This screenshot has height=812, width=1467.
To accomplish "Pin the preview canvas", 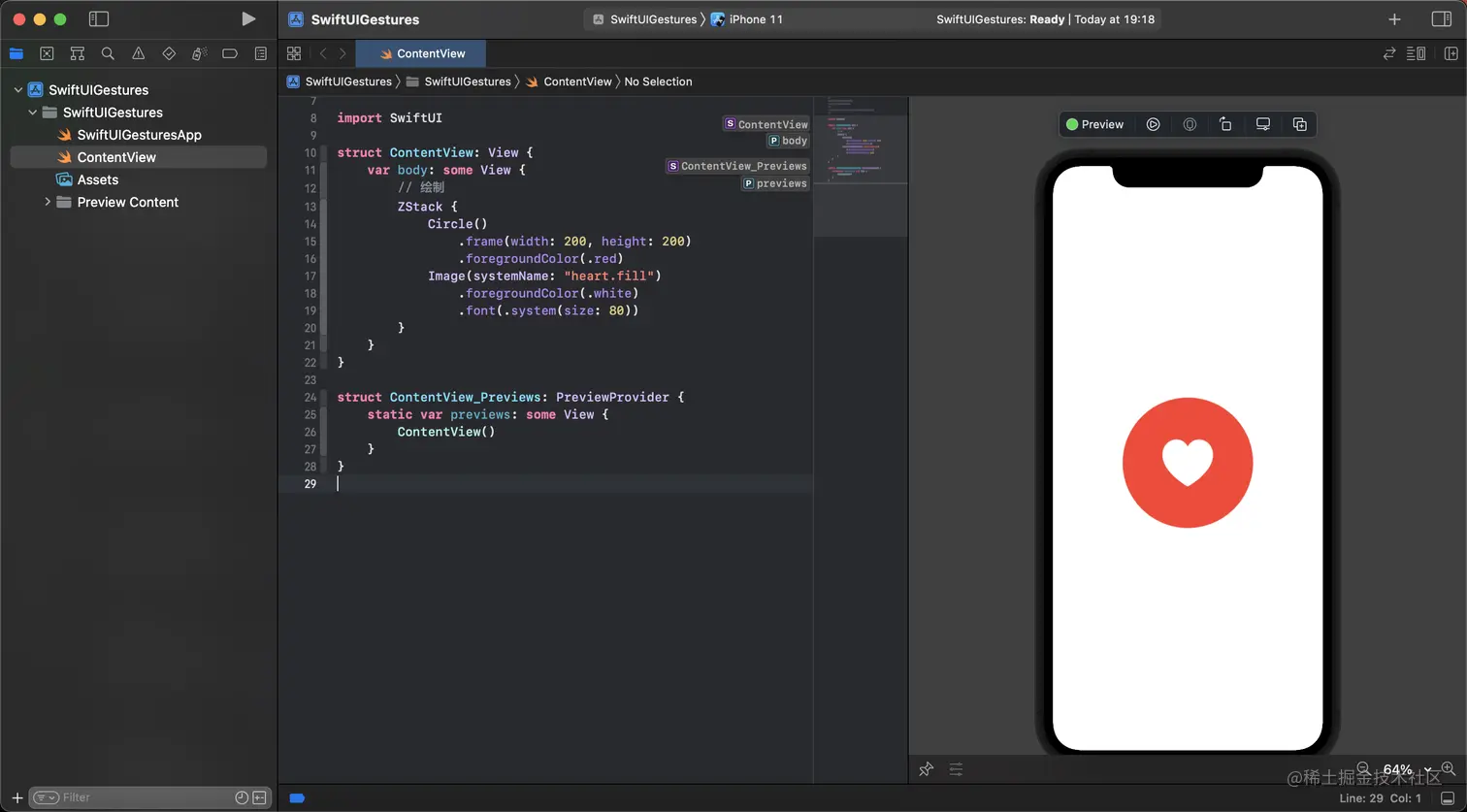I will pyautogui.click(x=926, y=769).
